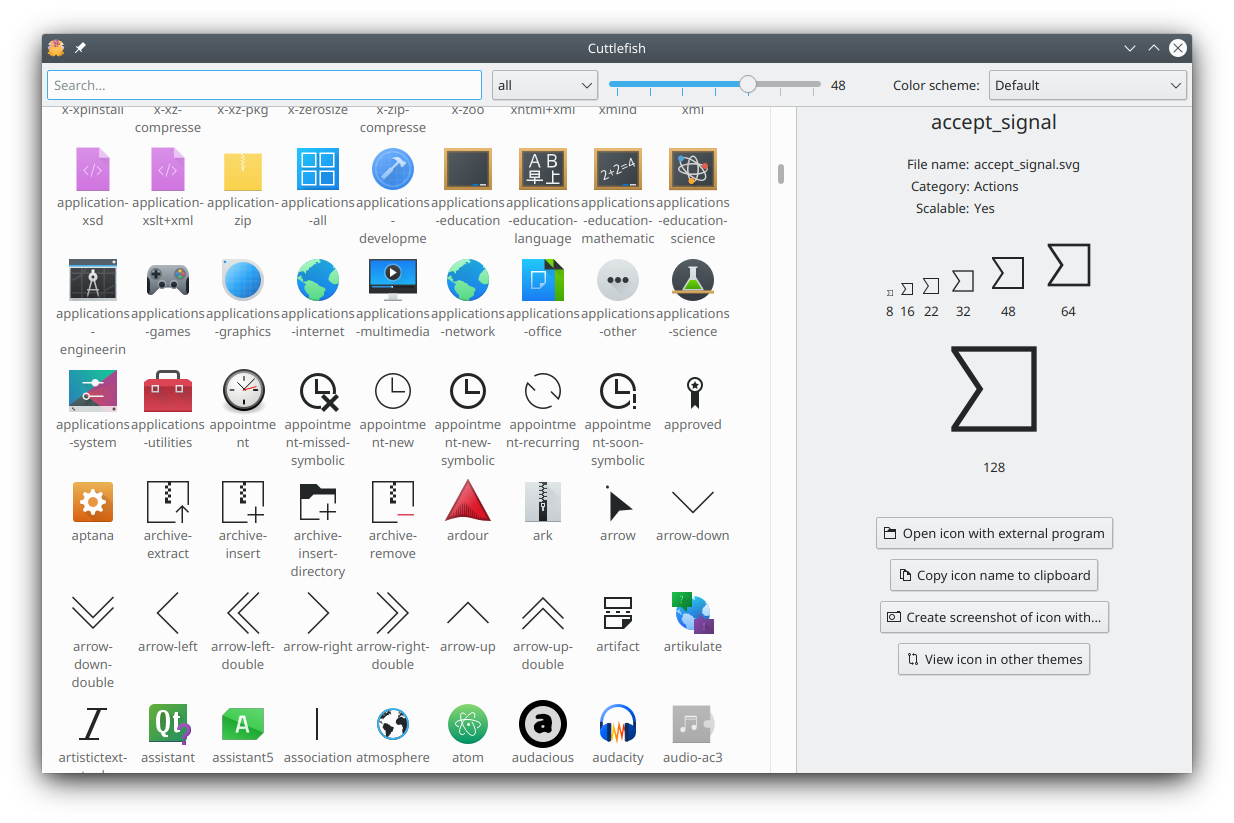
Task: Click inside the Search field
Action: coord(264,85)
